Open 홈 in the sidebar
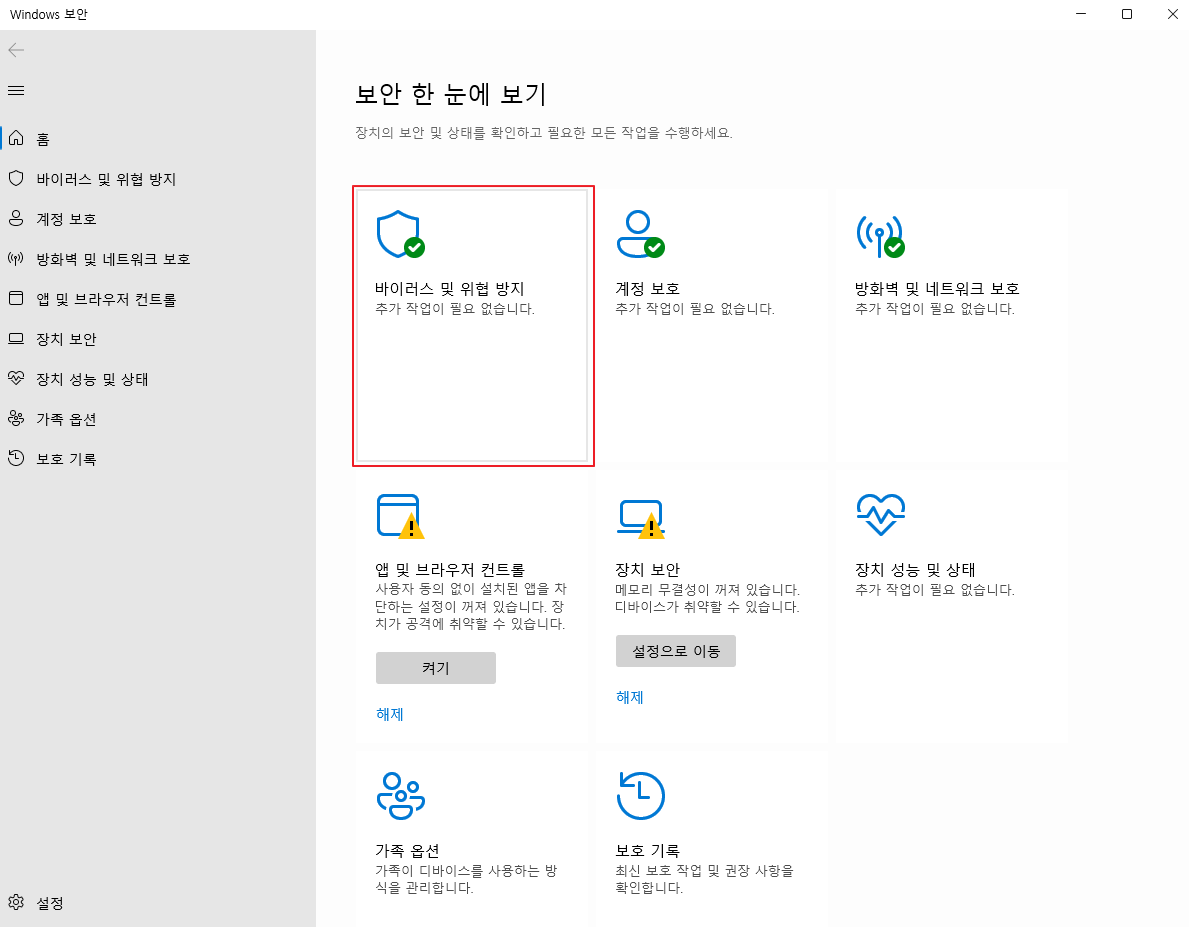1189x927 pixels. click(44, 139)
